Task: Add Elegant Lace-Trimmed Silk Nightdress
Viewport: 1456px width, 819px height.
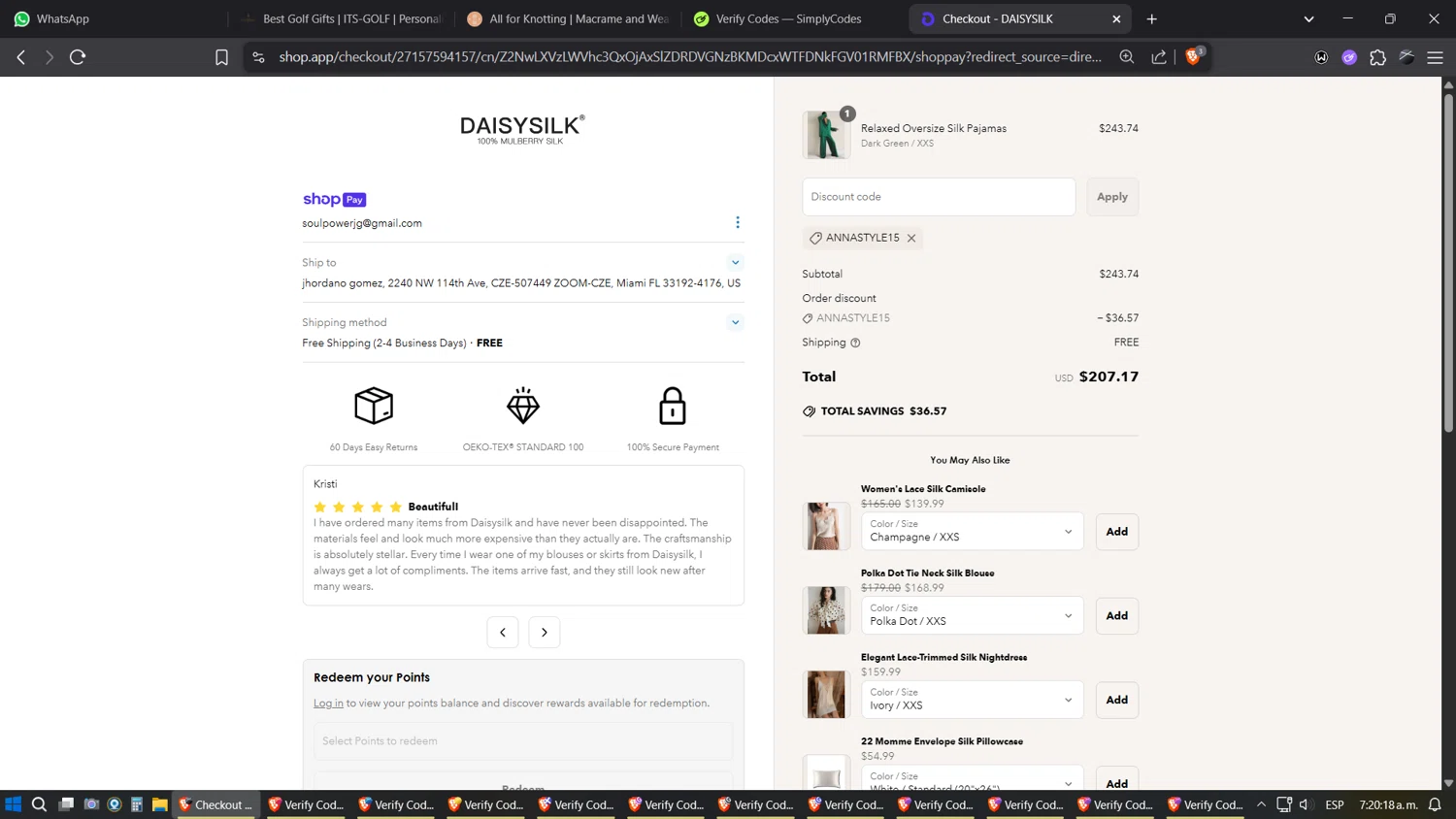Action: [x=1117, y=700]
